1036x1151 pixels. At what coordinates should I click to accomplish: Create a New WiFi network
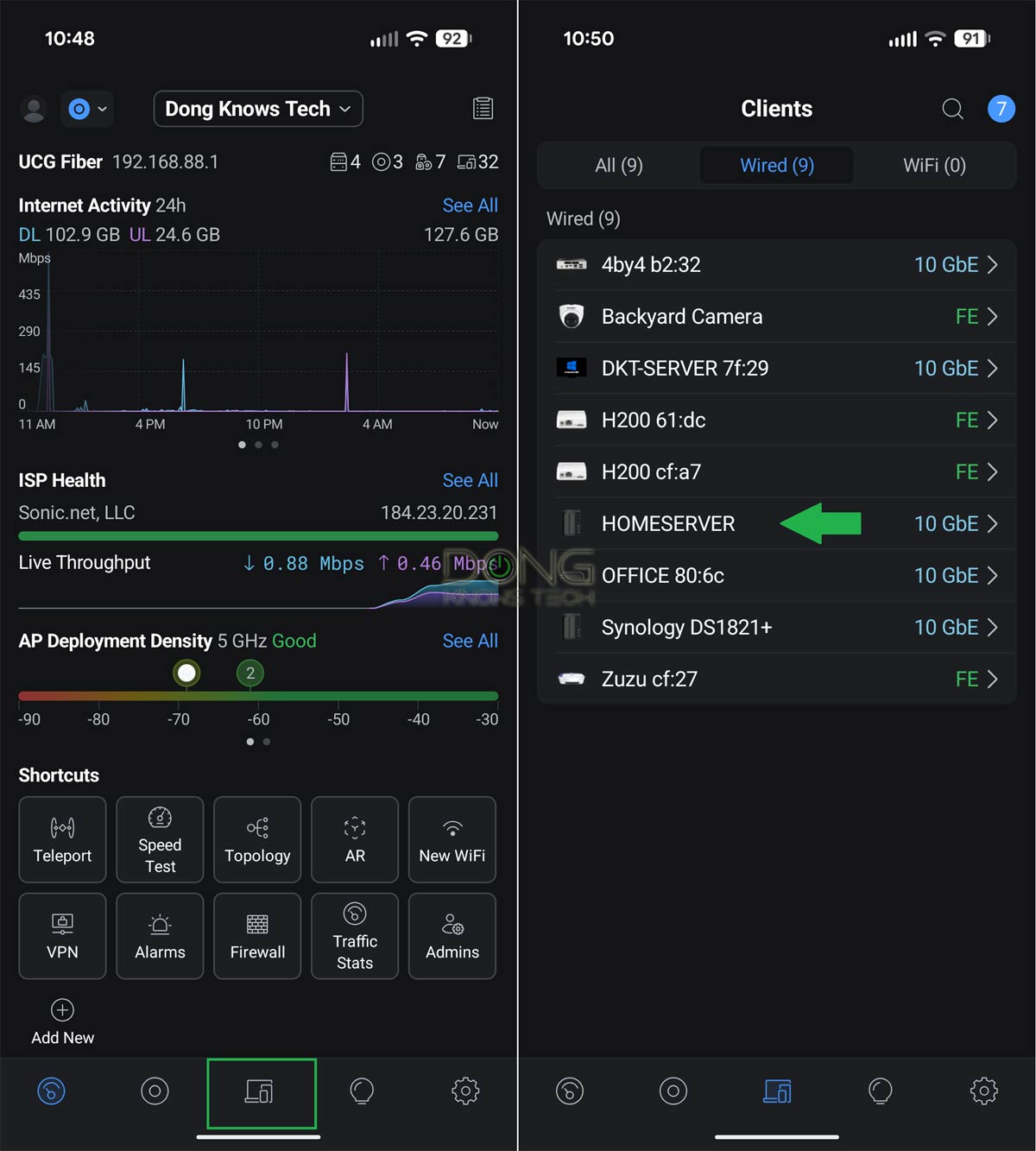click(452, 838)
